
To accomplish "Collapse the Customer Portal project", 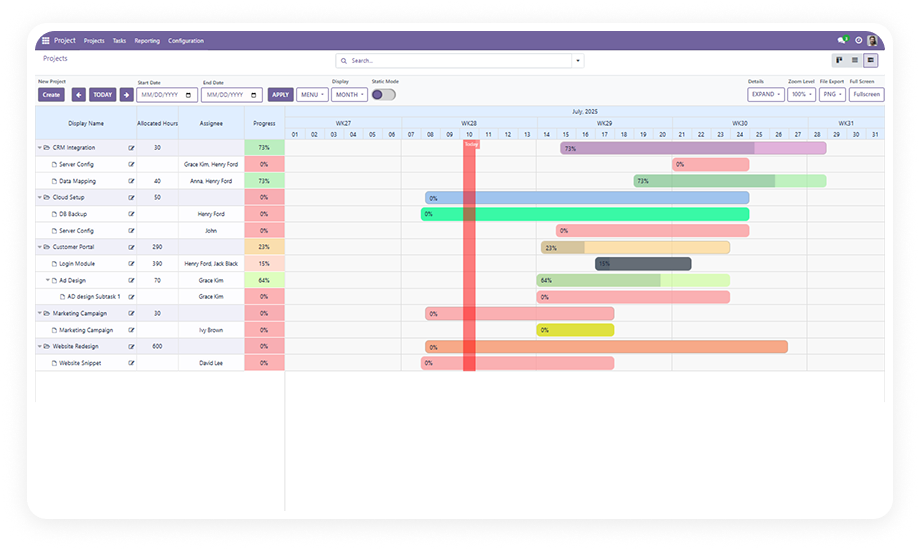I will [x=40, y=247].
